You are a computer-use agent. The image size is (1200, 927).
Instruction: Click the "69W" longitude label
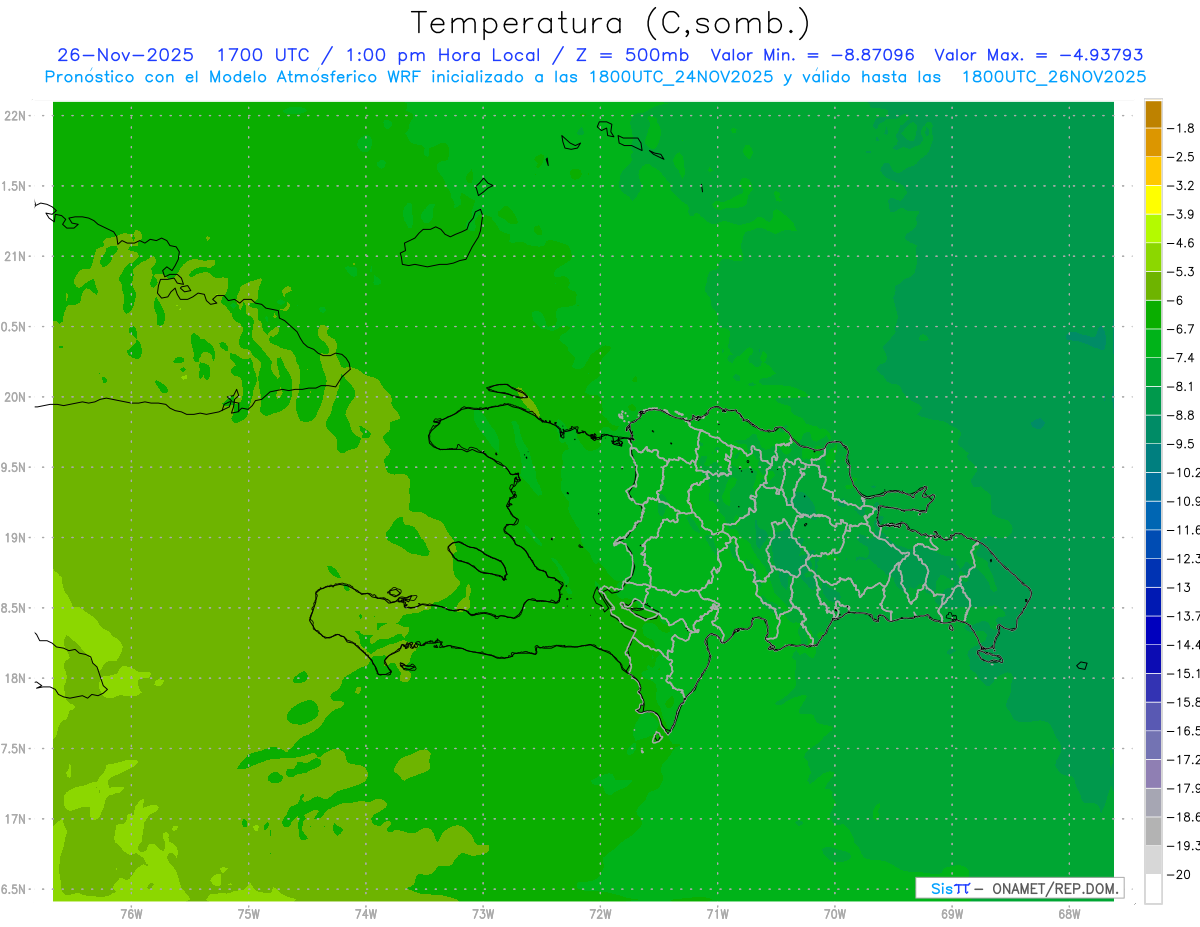click(x=952, y=913)
